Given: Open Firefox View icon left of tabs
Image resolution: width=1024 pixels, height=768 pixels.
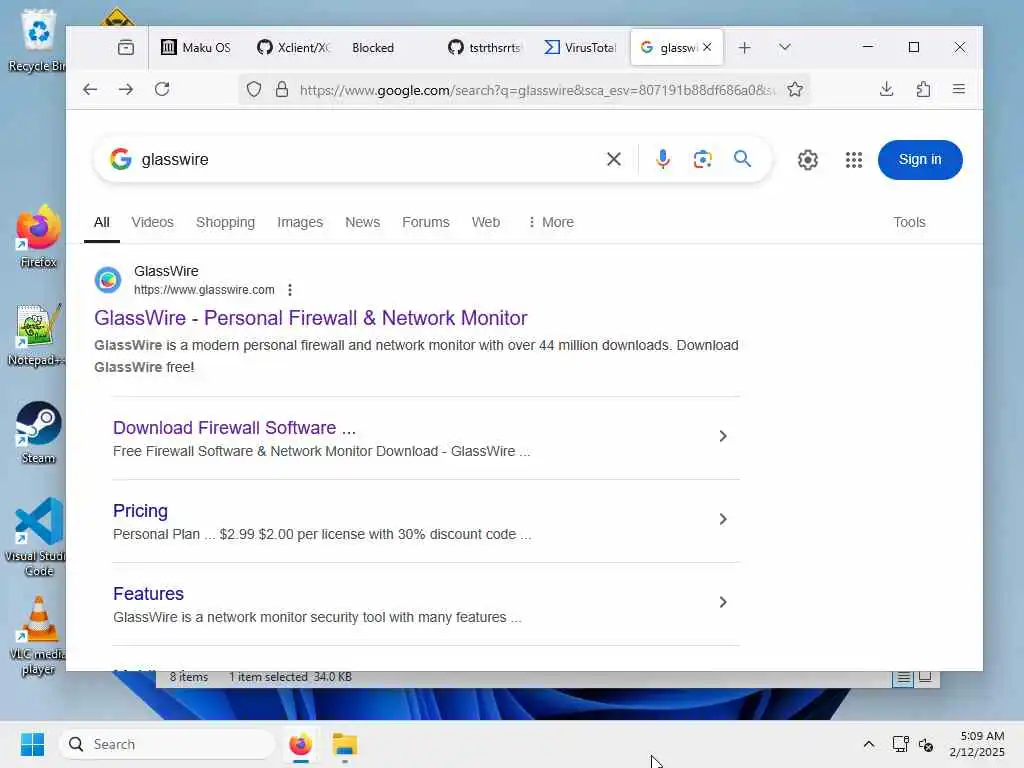Looking at the screenshot, I should [x=126, y=47].
